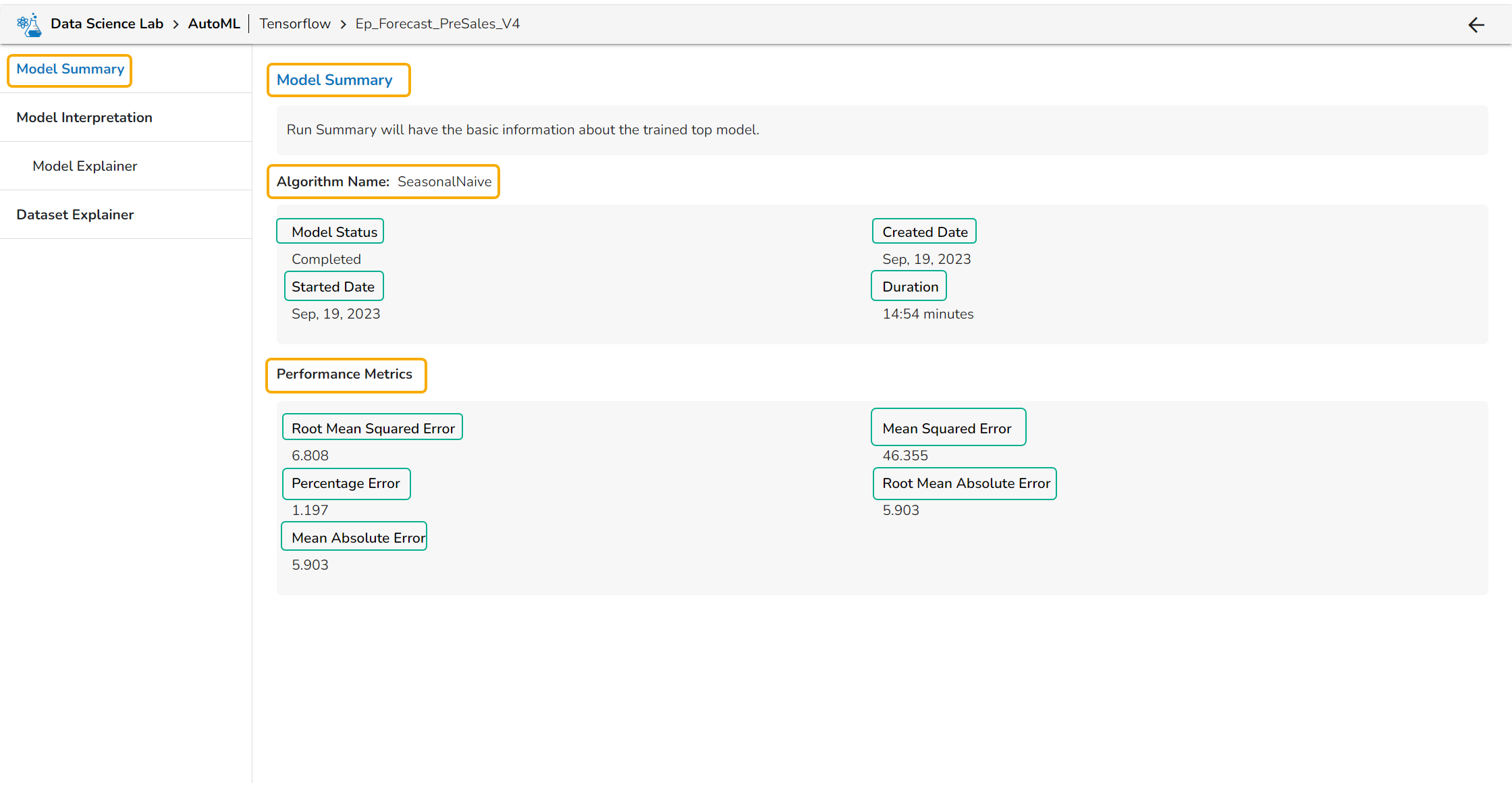Click the Mean Squared Error chip
This screenshot has width=1512, height=787.
pos(947,427)
